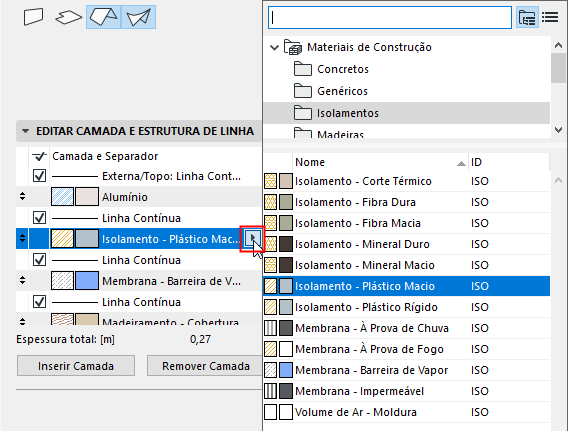Screen dimensions: 568x431
Task: Switch to flat list view icon
Action: coord(550,17)
